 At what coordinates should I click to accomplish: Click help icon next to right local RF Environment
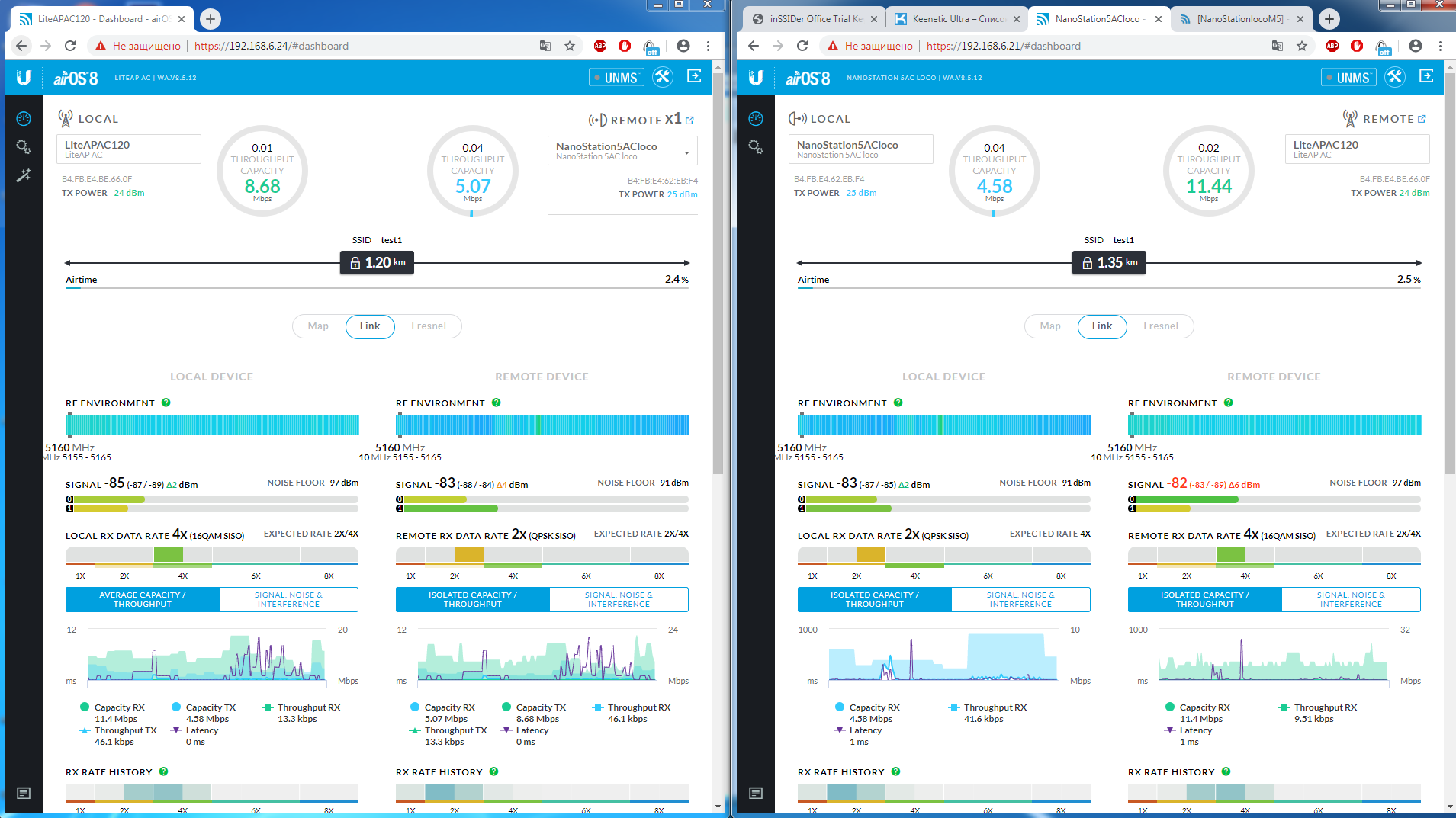[x=898, y=403]
